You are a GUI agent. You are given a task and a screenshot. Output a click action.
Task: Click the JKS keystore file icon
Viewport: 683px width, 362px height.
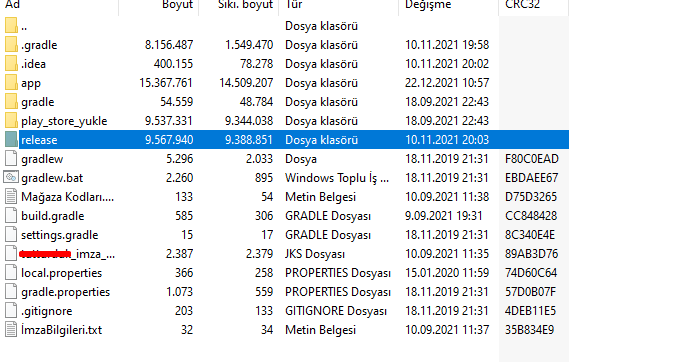pyautogui.click(x=11, y=254)
